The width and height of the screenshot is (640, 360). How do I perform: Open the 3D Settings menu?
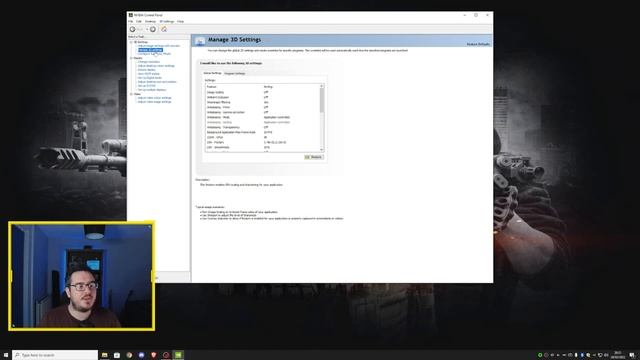click(x=167, y=21)
